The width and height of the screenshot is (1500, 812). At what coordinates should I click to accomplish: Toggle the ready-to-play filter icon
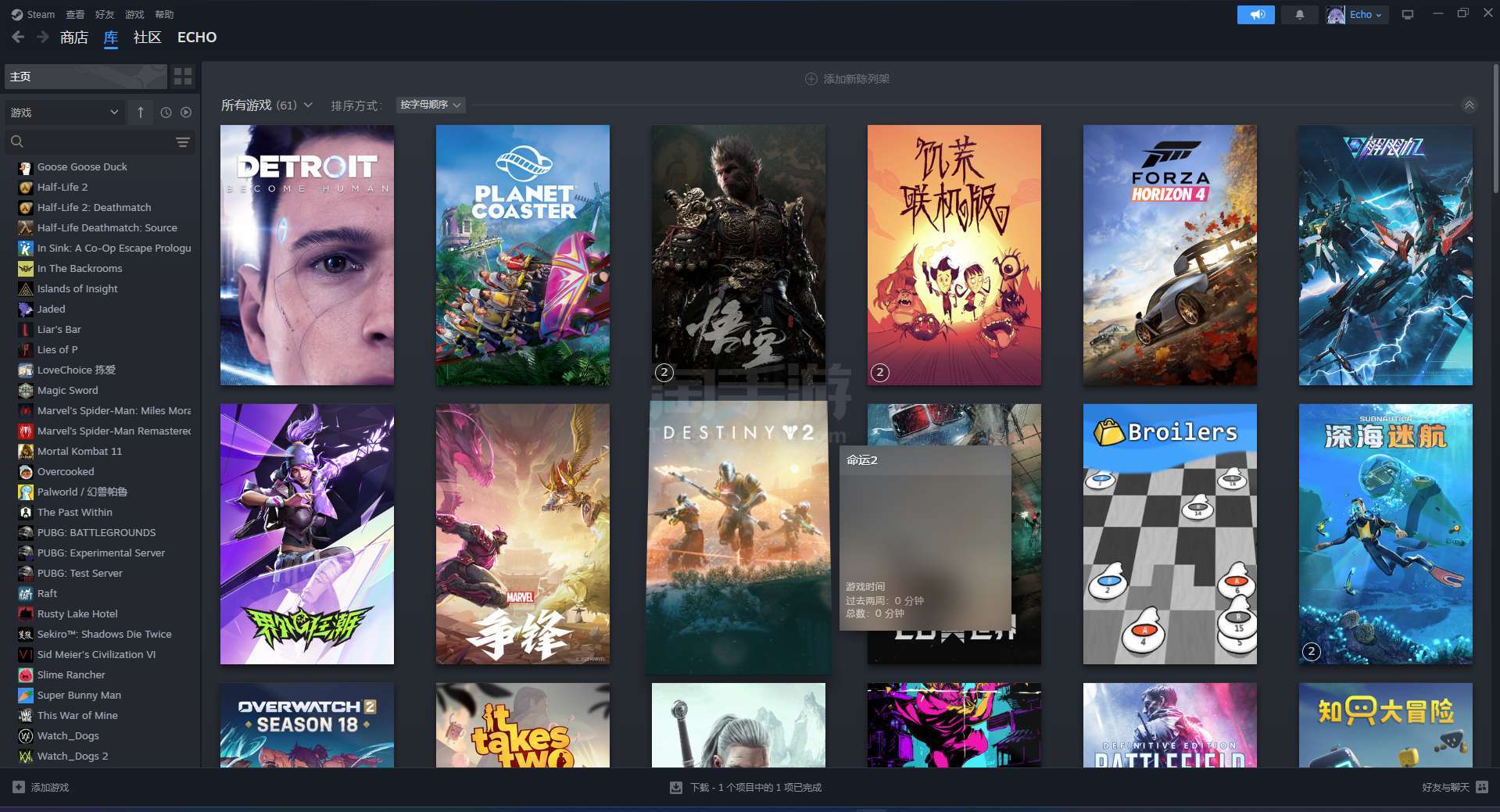186,113
